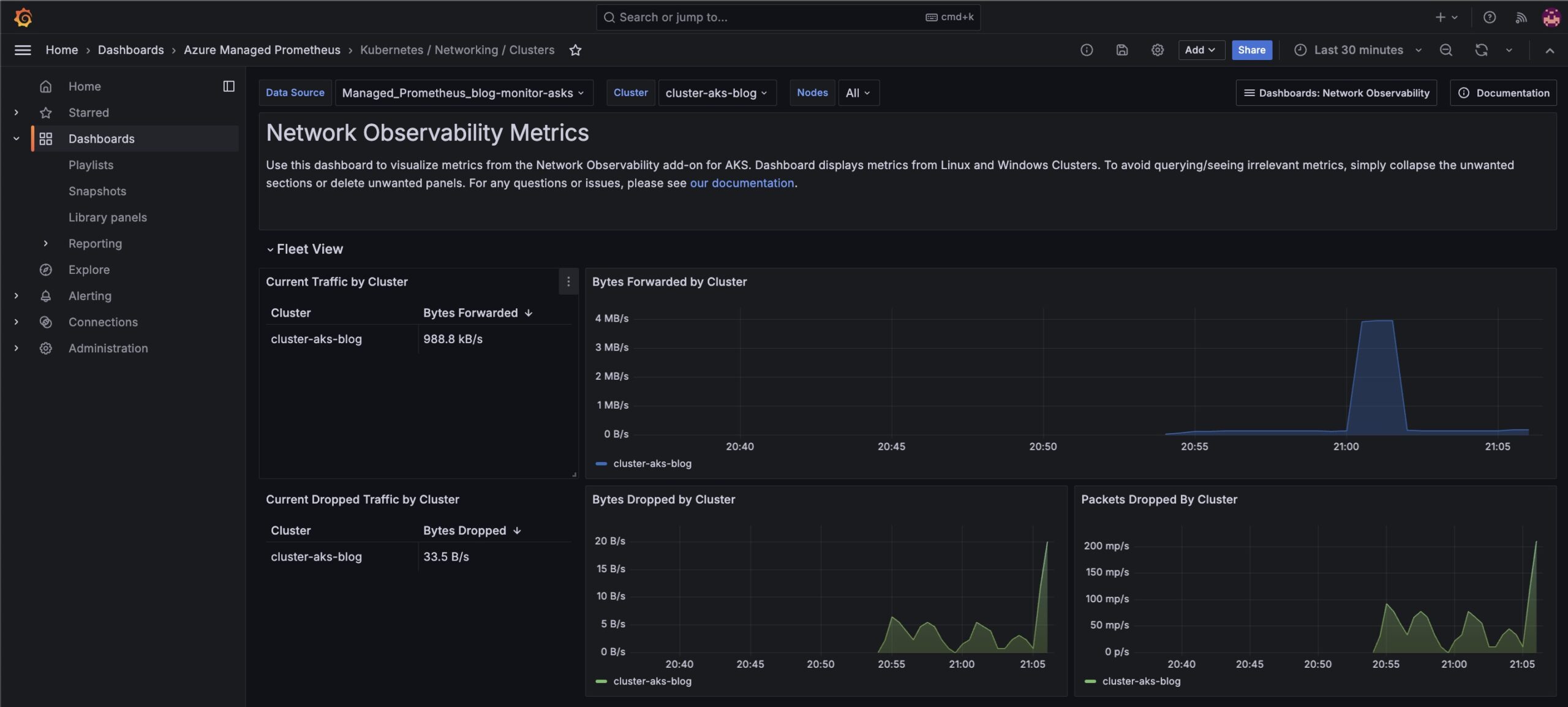Viewport: 1568px width, 707px height.
Task: Zoom out the time range
Action: point(1445,50)
